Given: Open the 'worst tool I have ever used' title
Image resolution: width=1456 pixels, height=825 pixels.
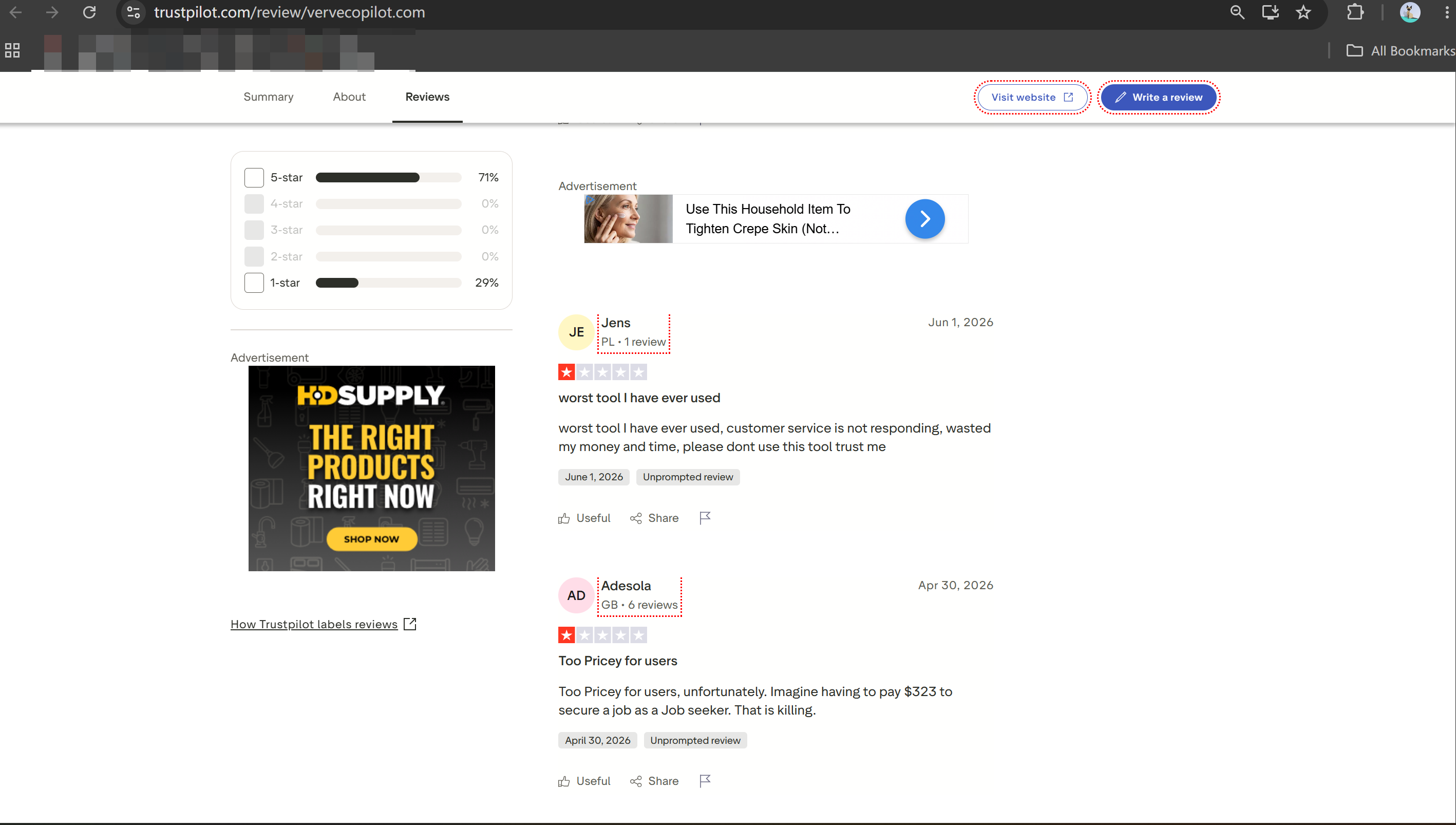Looking at the screenshot, I should 639,398.
